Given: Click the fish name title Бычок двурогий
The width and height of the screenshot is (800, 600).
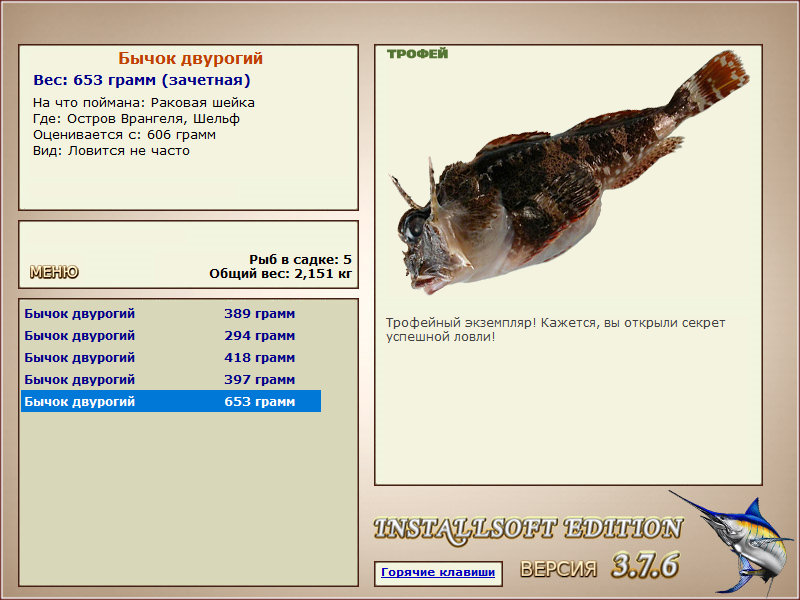Looking at the screenshot, I should coord(190,58).
